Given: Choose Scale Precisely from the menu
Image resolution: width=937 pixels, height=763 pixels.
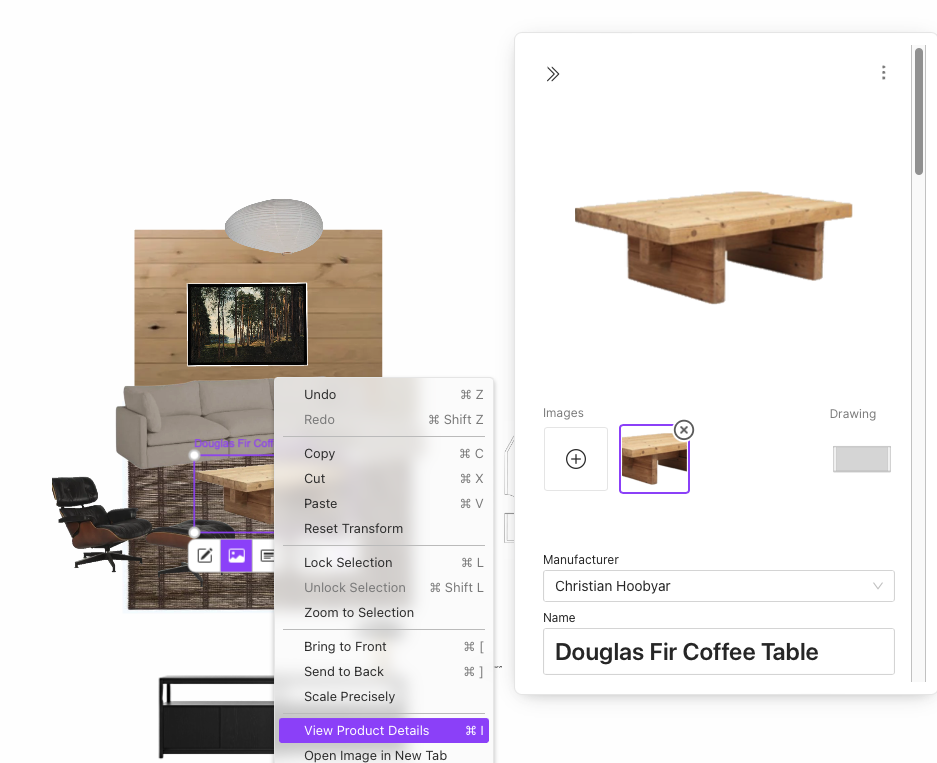Looking at the screenshot, I should click(x=350, y=696).
